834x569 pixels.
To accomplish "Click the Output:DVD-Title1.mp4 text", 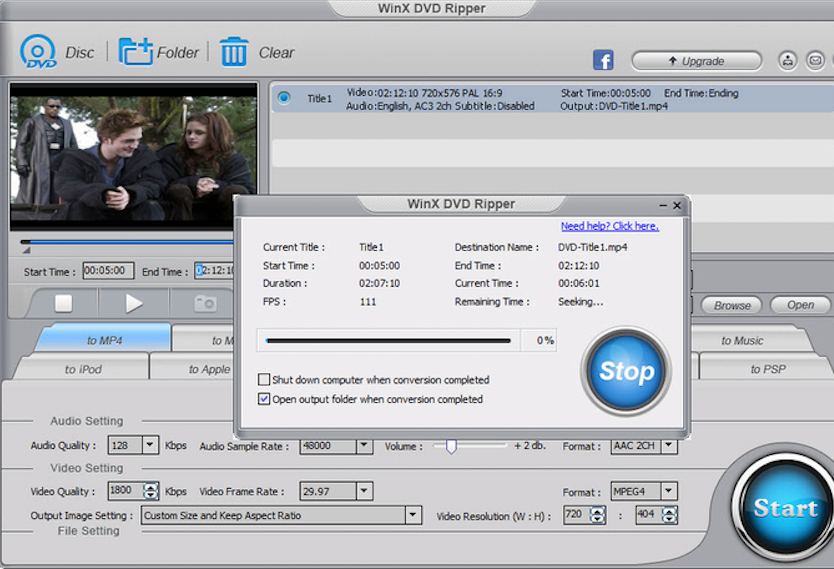I will tap(614, 106).
